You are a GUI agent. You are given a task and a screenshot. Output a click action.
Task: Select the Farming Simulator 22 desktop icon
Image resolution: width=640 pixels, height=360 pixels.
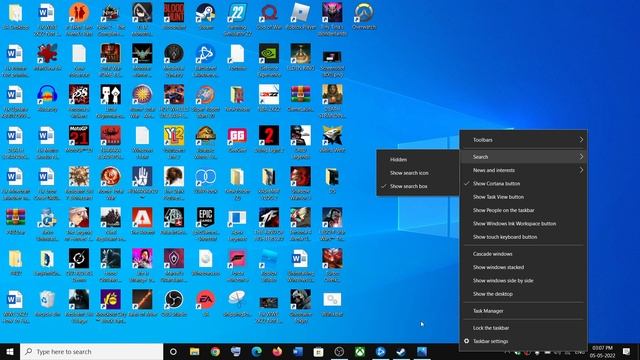(x=237, y=19)
